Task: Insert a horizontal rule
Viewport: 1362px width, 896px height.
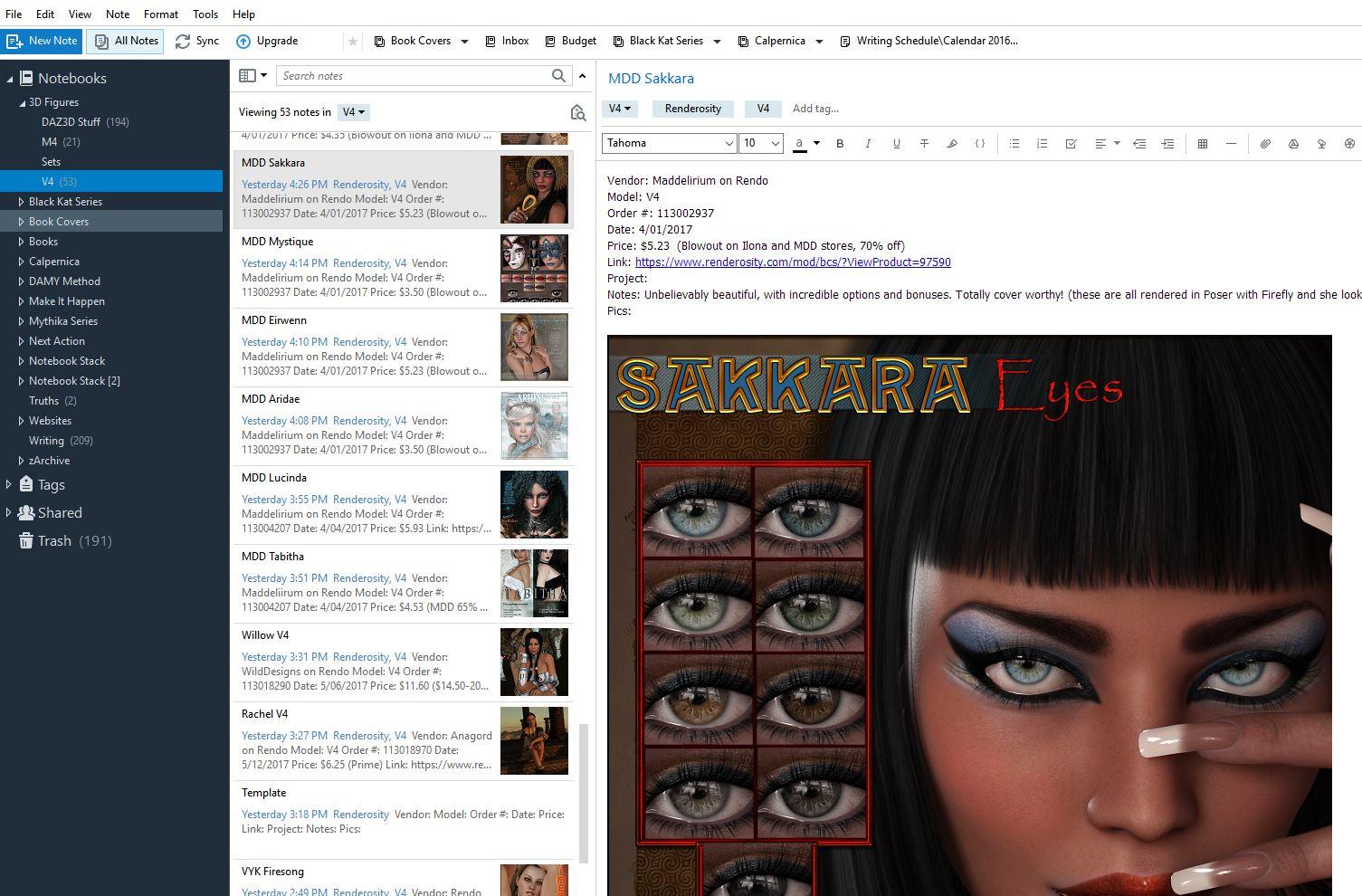Action: pyautogui.click(x=1231, y=143)
